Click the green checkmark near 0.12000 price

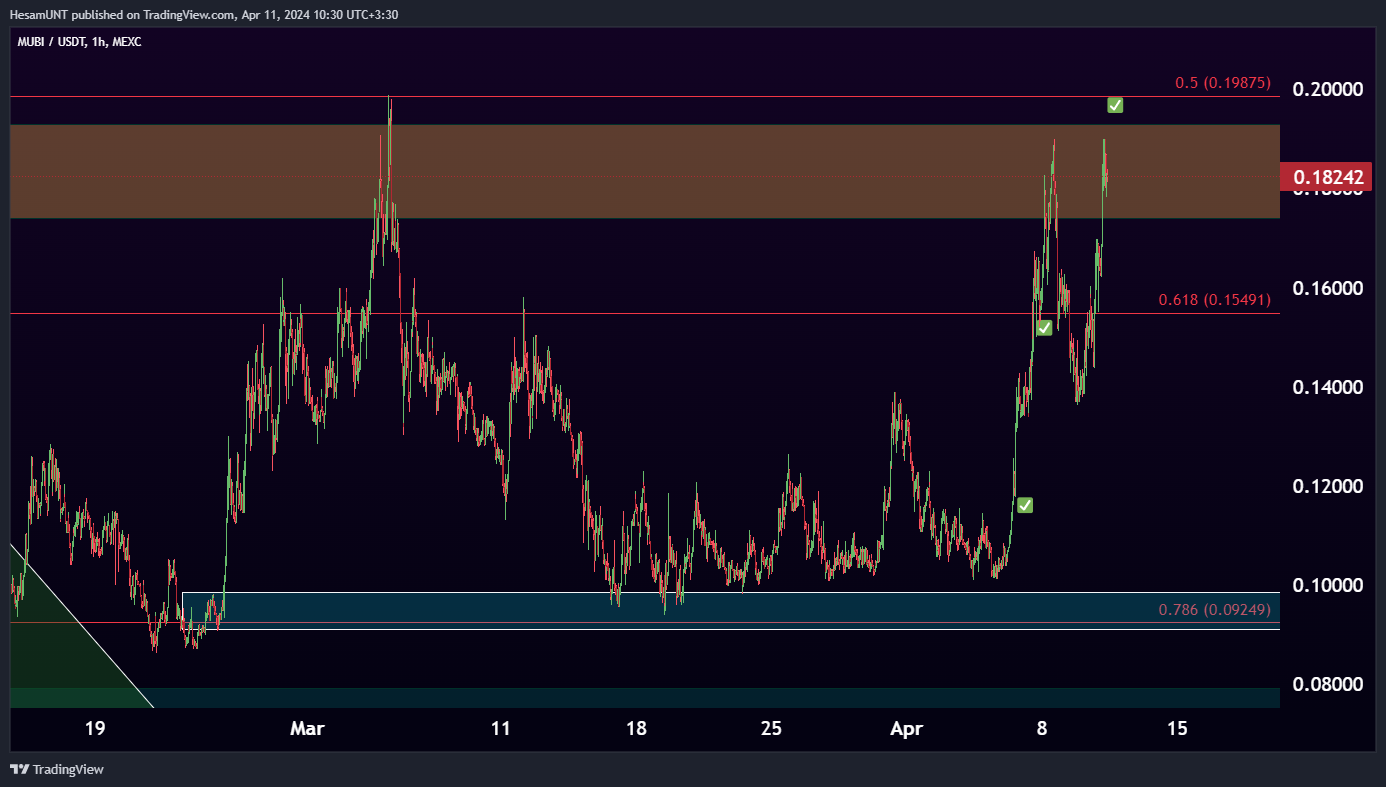click(1025, 506)
